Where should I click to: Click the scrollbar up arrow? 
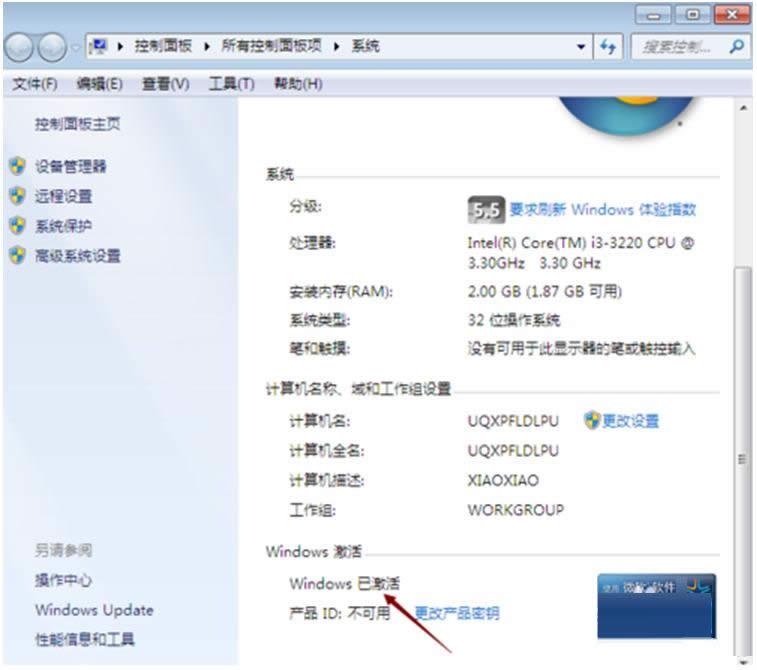(x=743, y=109)
